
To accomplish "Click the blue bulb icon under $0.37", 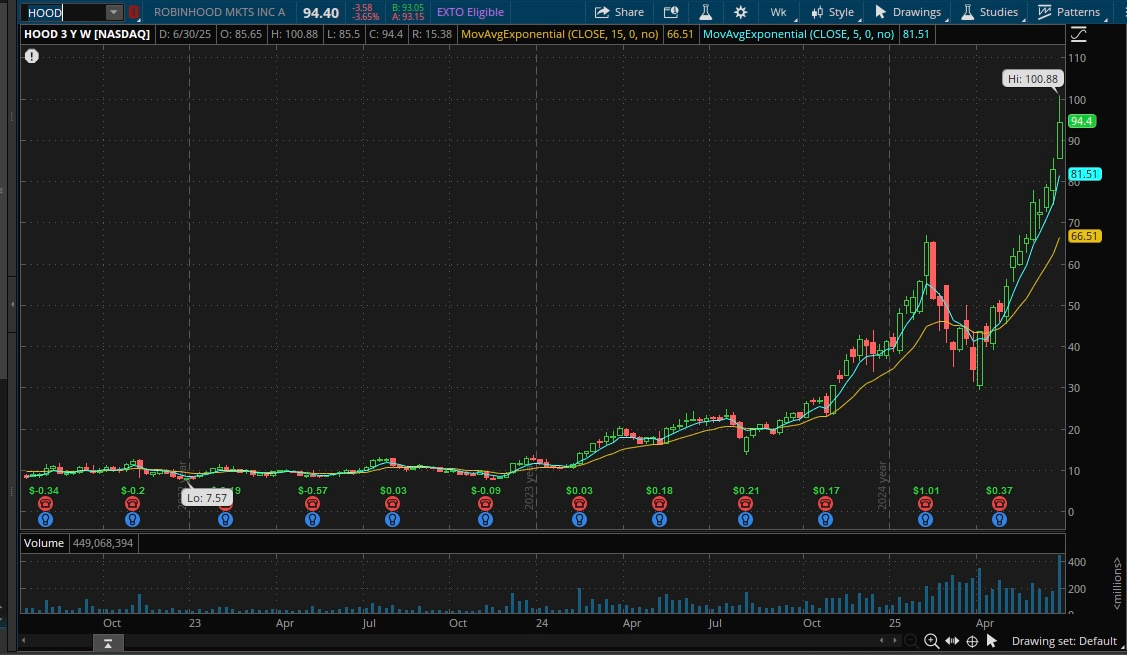I will (x=999, y=519).
